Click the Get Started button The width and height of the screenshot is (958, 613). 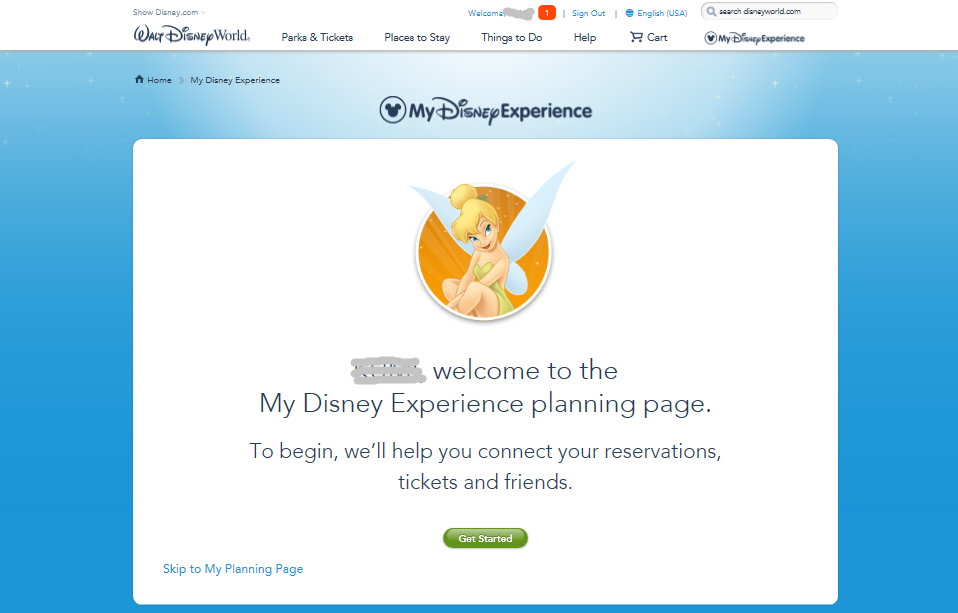[485, 538]
